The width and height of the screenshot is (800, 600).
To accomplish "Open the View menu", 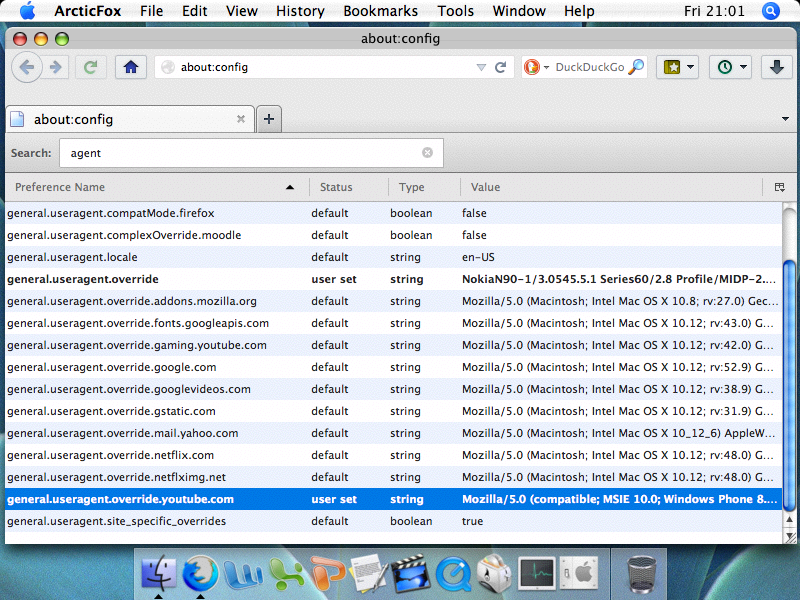I will pos(242,11).
